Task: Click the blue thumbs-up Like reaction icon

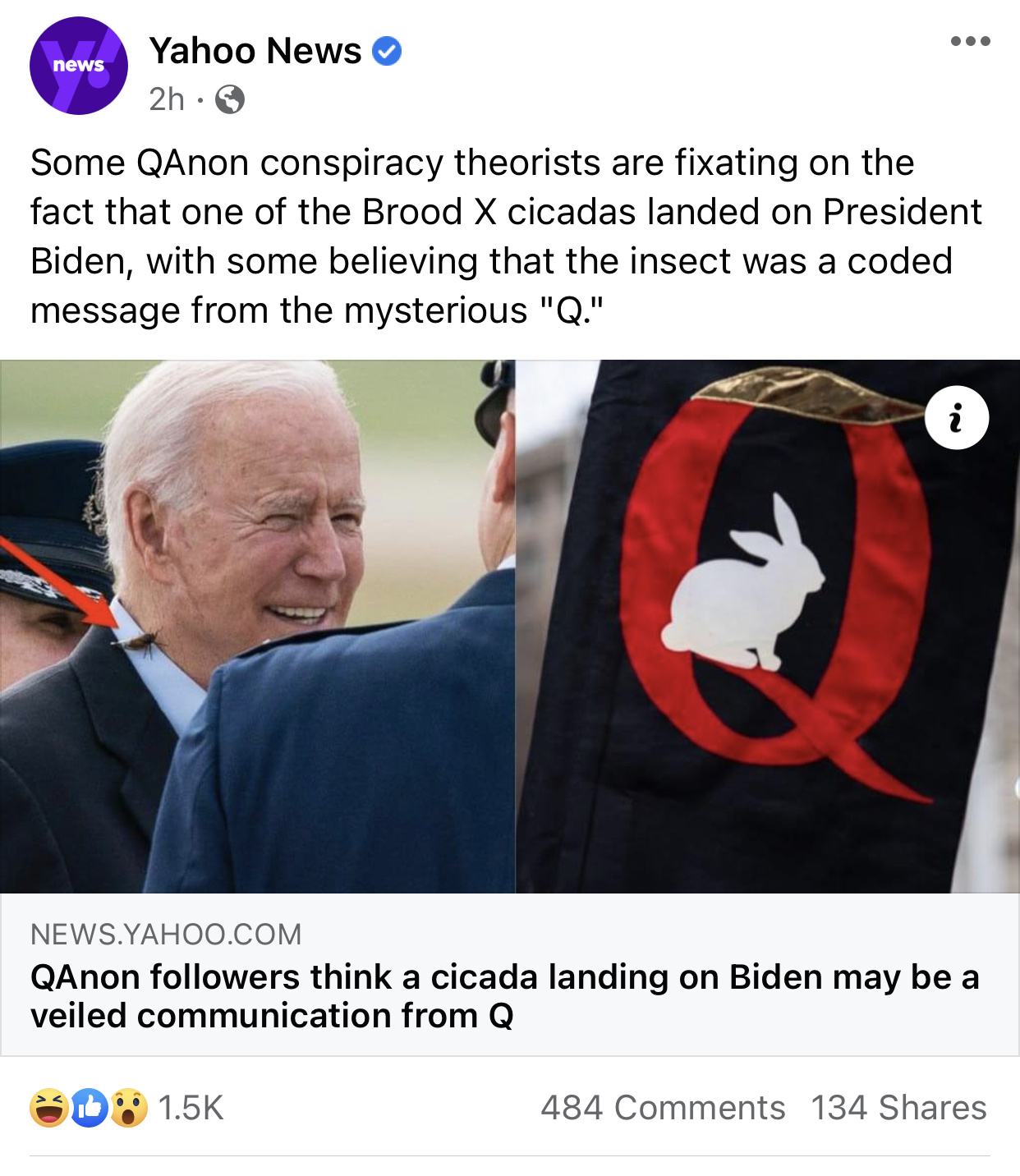Action: [90, 1107]
